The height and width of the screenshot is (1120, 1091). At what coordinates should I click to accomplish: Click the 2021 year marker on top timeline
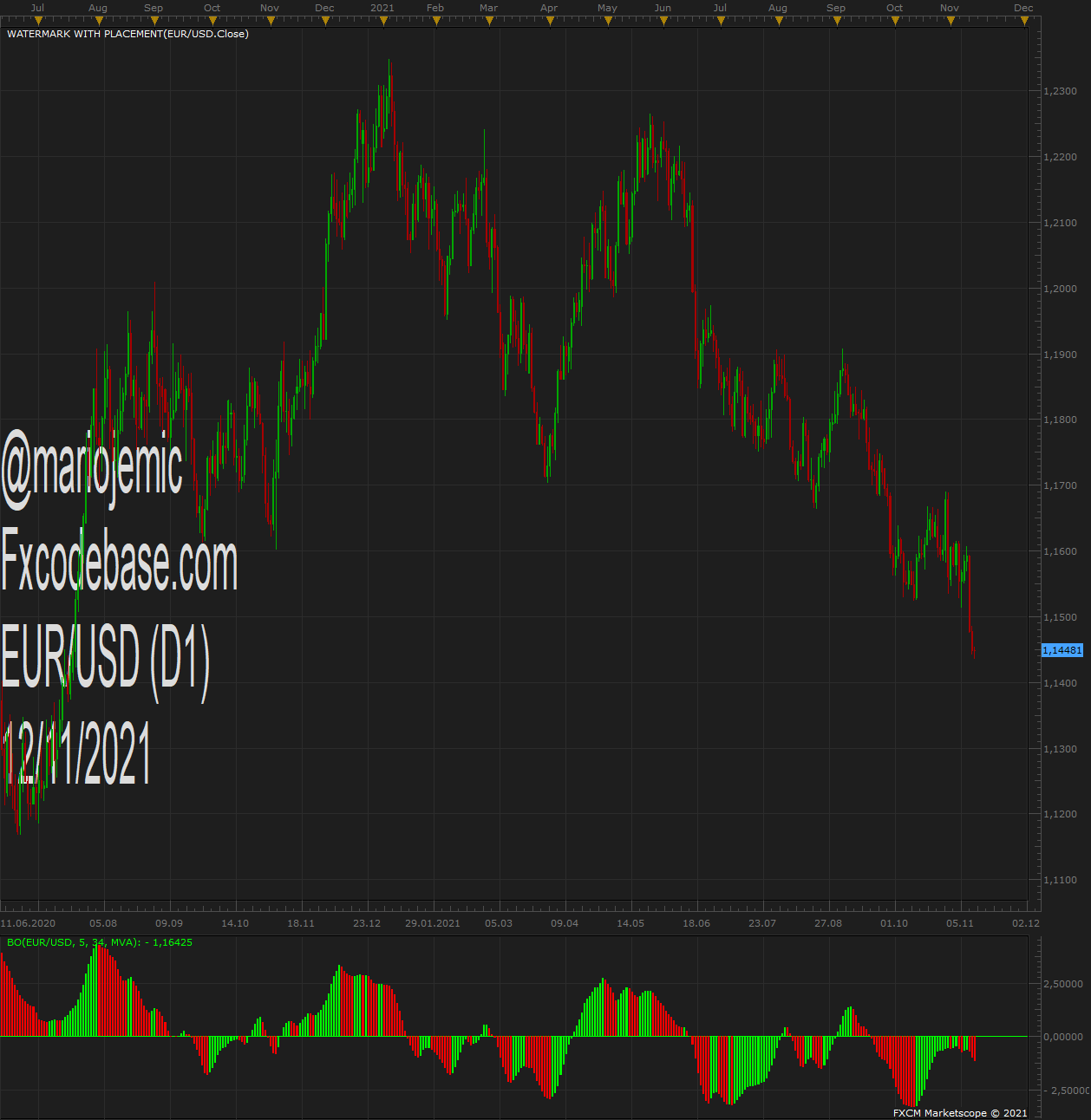click(382, 8)
